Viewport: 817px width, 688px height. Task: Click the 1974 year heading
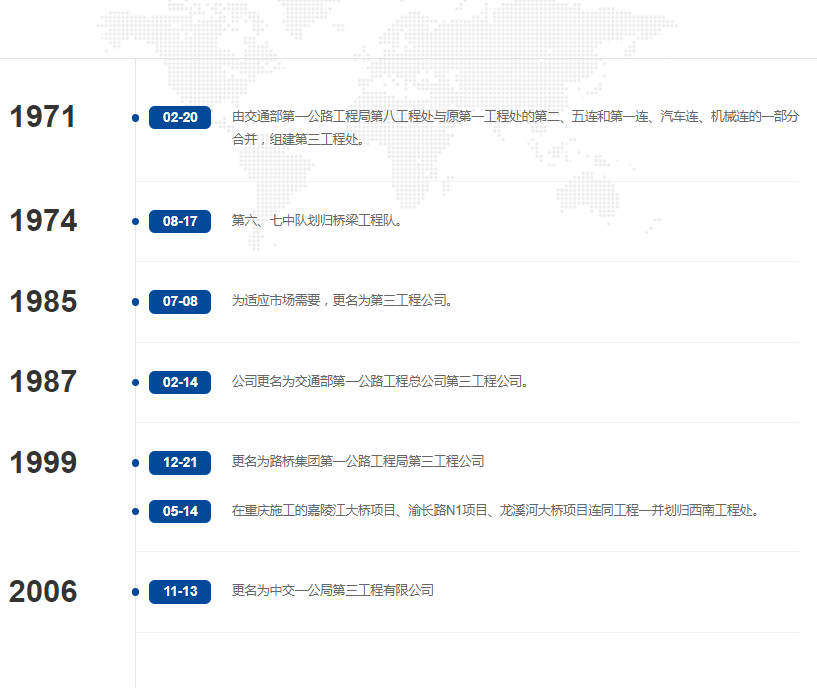(x=43, y=221)
